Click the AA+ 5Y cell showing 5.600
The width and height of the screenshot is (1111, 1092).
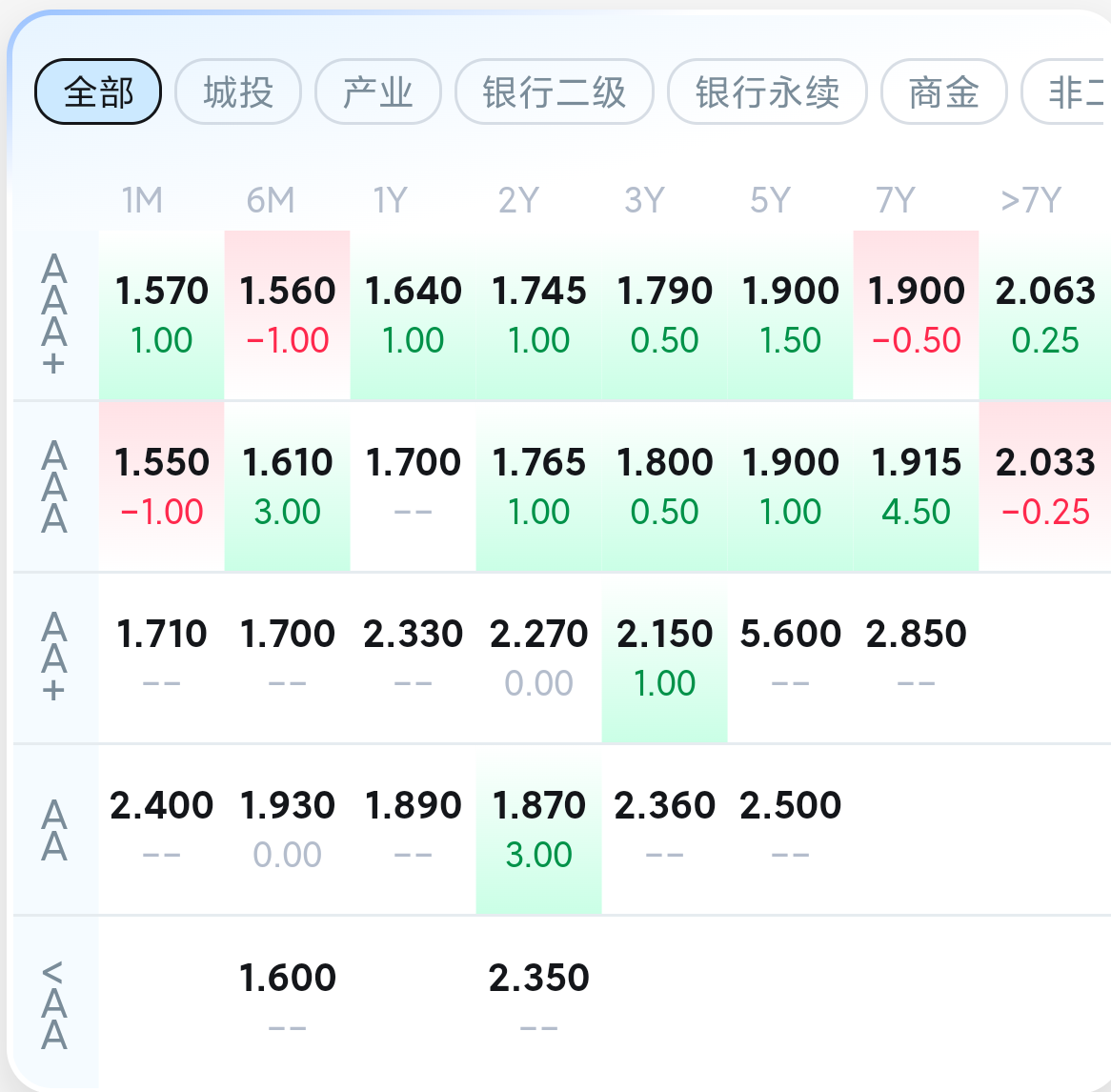point(791,658)
